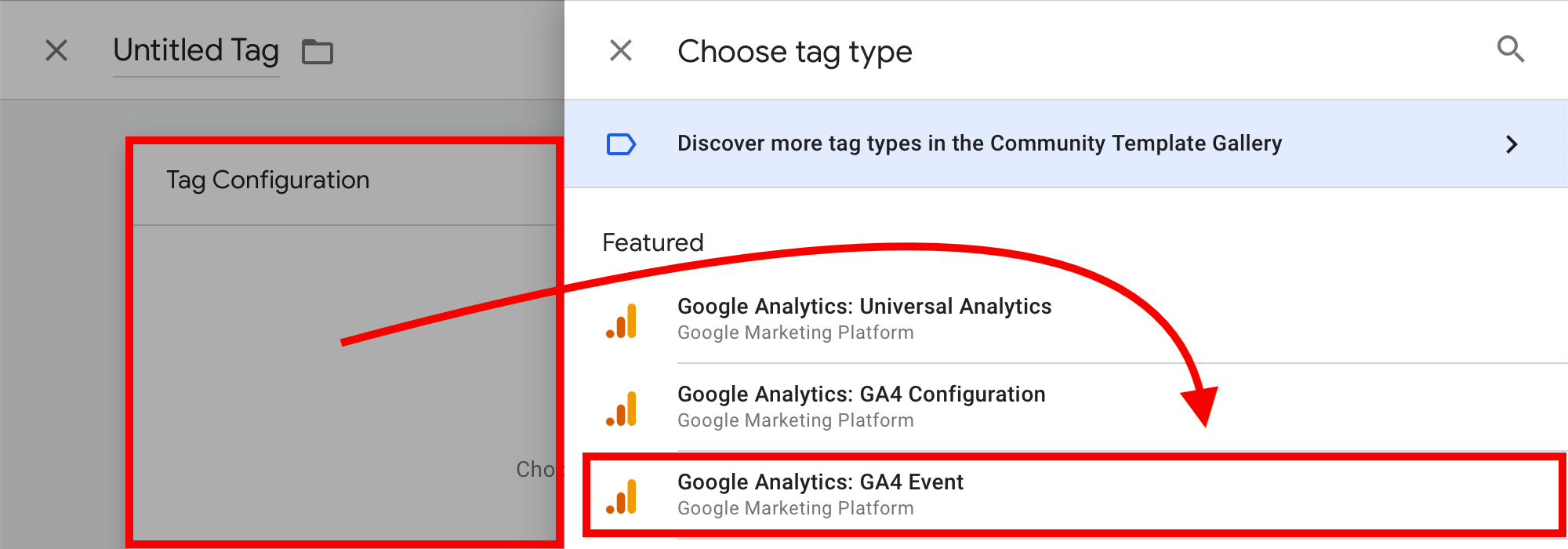Click the folder icon next to Untitled Tag
The width and height of the screenshot is (1568, 549).
tap(318, 52)
